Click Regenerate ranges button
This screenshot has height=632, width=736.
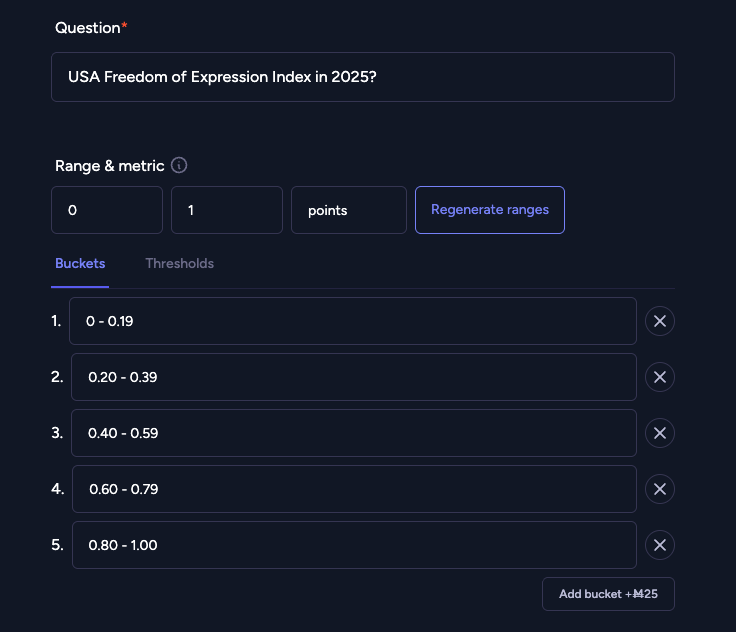click(490, 210)
